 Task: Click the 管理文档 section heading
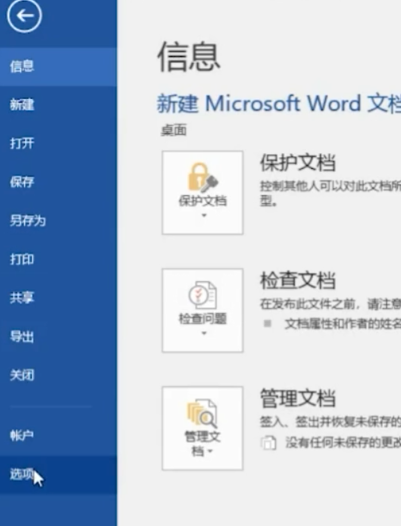tap(298, 398)
